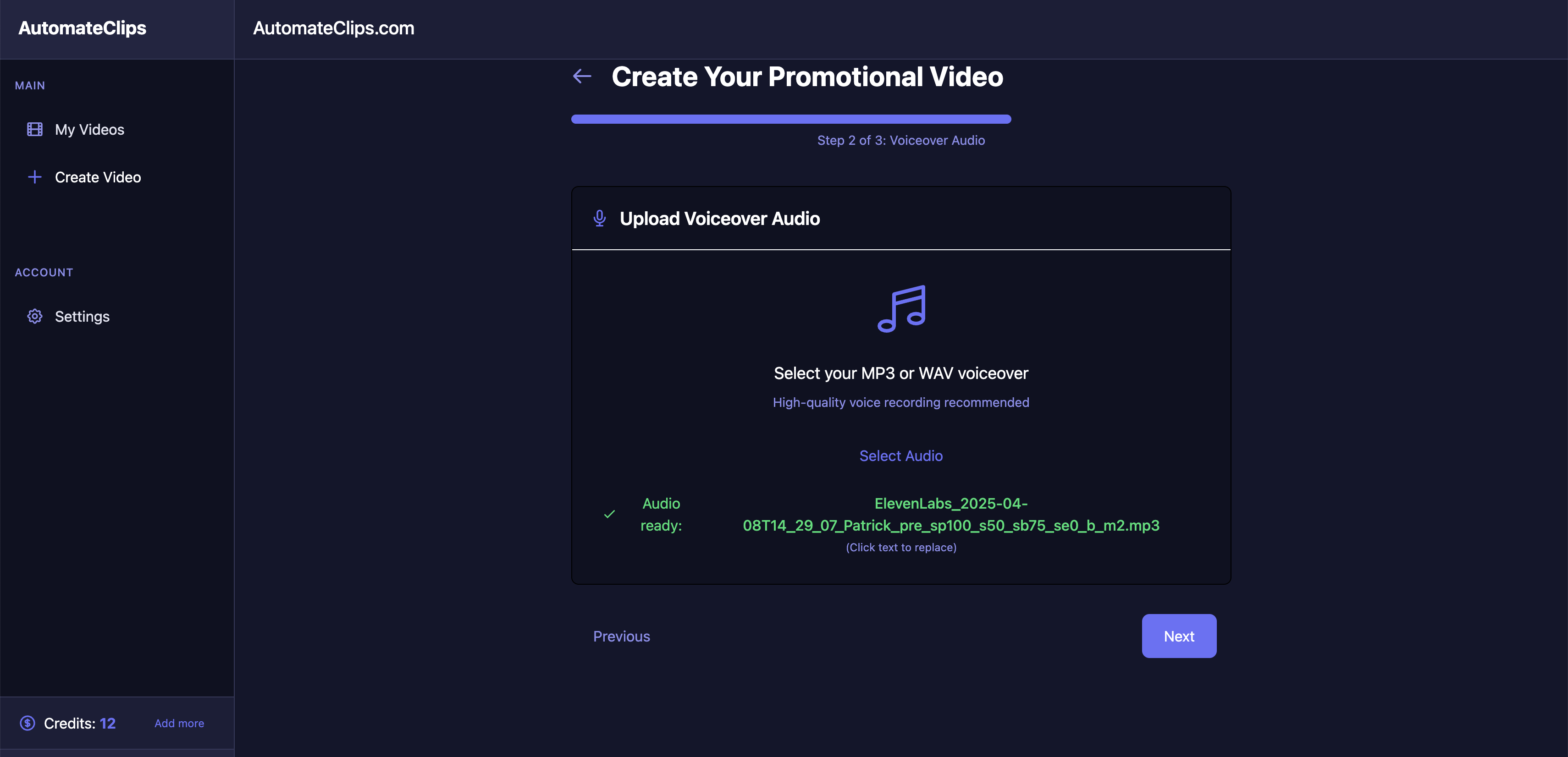Click the microphone icon in Upload Voiceover Audio

point(600,219)
